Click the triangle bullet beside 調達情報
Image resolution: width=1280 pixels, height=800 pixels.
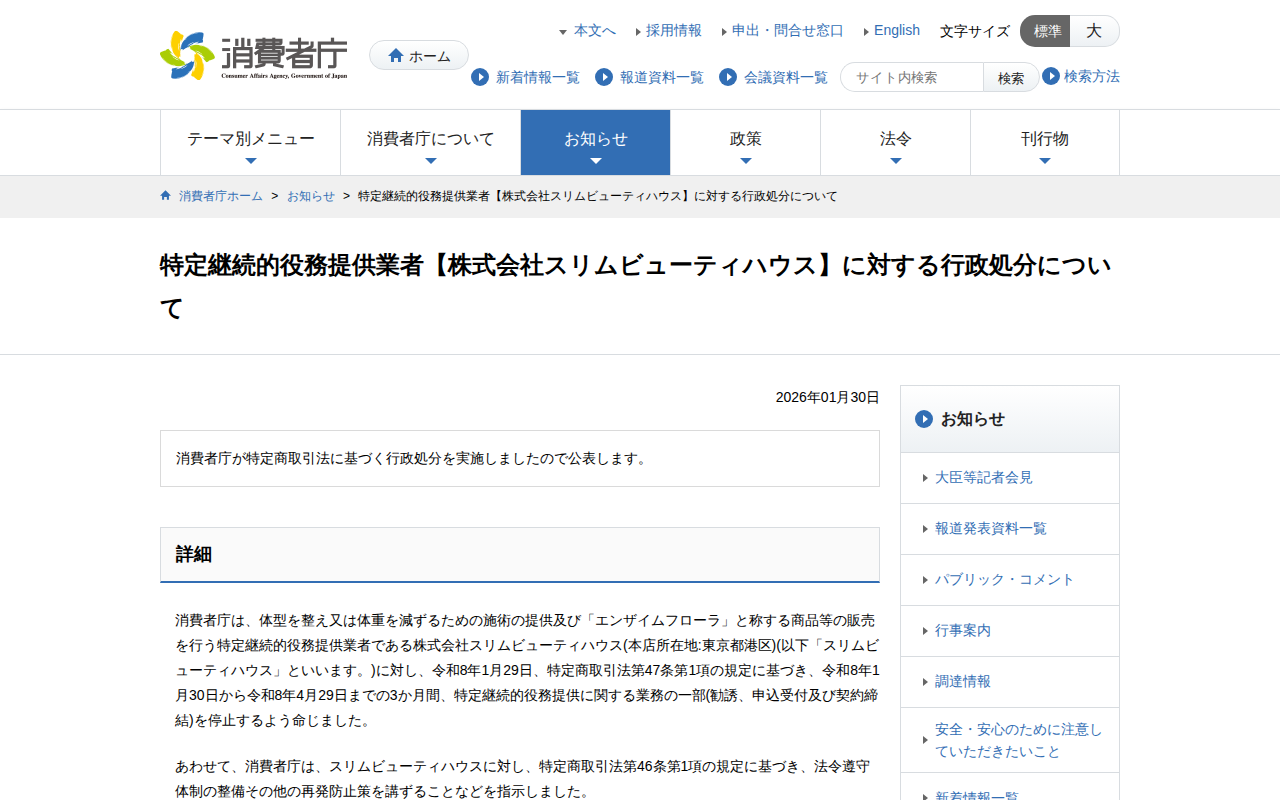coord(926,682)
